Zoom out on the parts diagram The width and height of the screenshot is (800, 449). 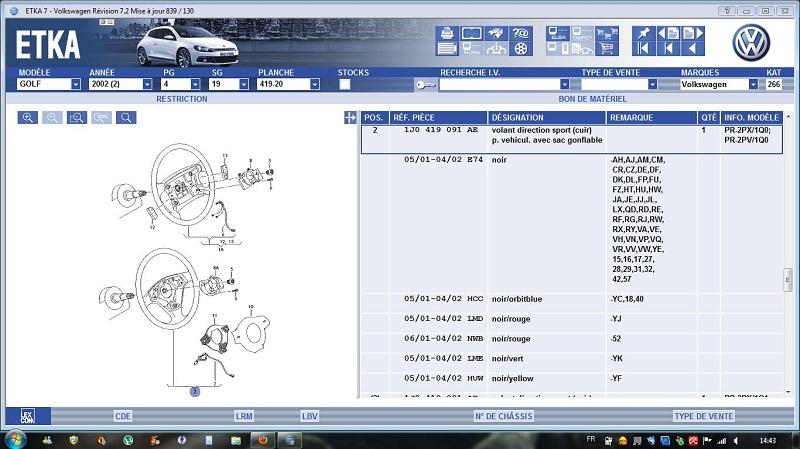[x=52, y=118]
